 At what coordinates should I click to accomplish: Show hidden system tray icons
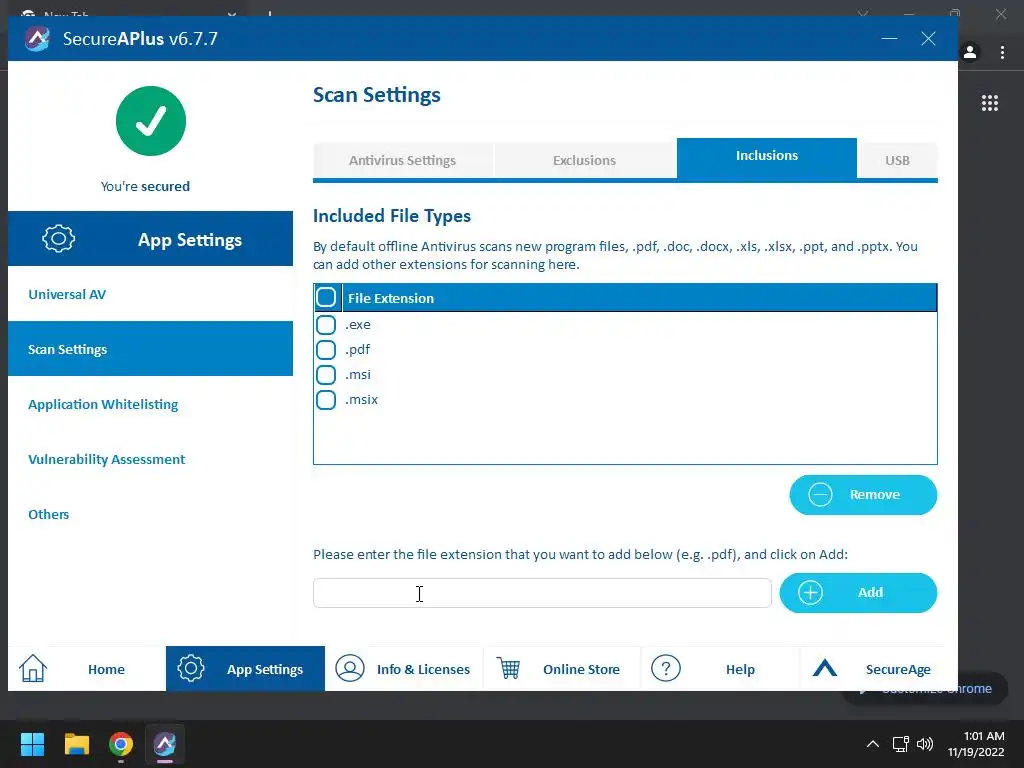pos(872,744)
